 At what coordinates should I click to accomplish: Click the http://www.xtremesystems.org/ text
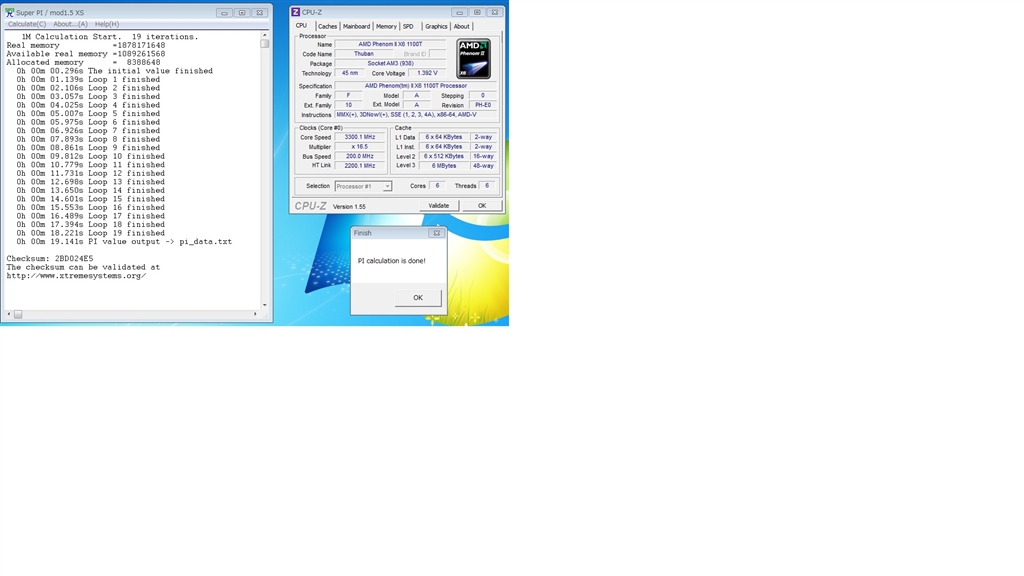pos(76,276)
